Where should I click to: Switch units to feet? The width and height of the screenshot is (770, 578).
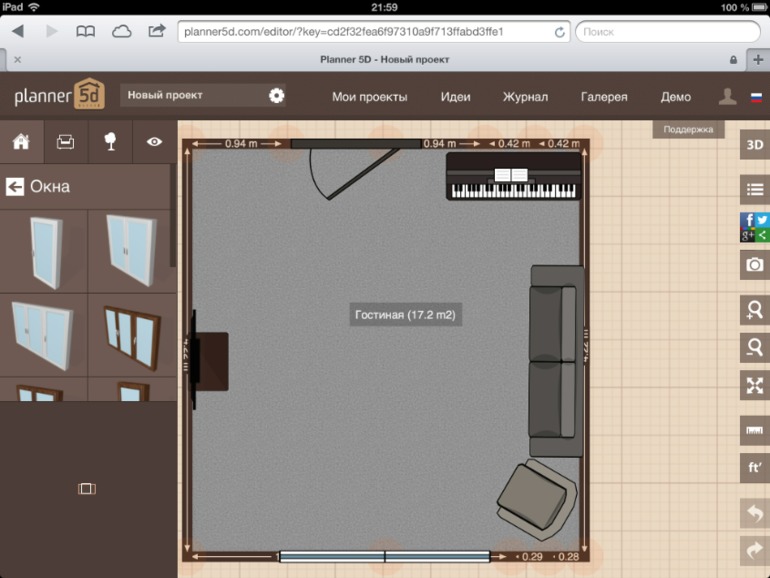(754, 468)
